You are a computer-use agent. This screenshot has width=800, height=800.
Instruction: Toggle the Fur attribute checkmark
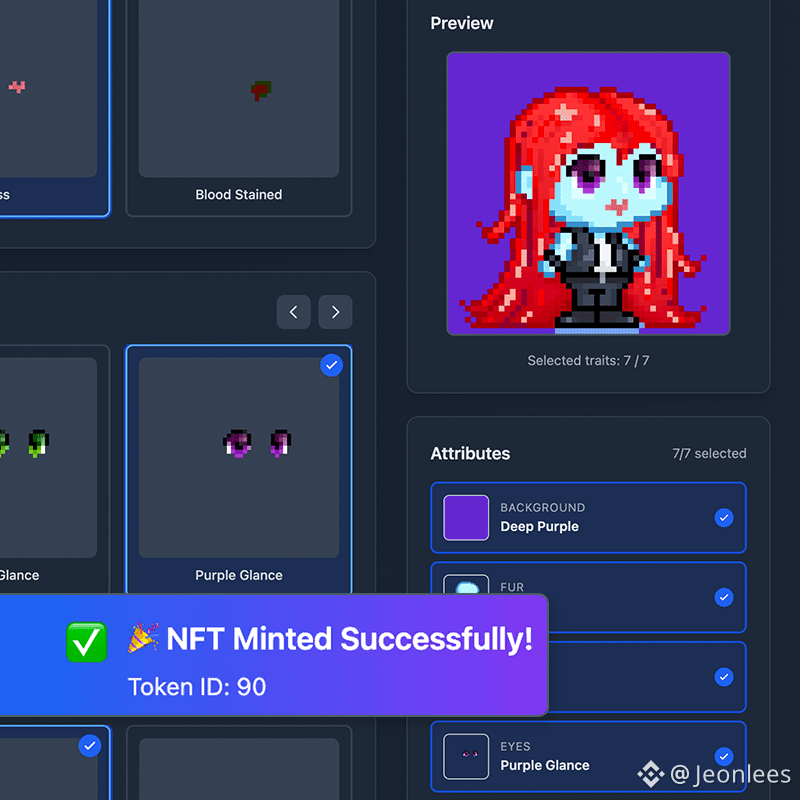click(723, 597)
